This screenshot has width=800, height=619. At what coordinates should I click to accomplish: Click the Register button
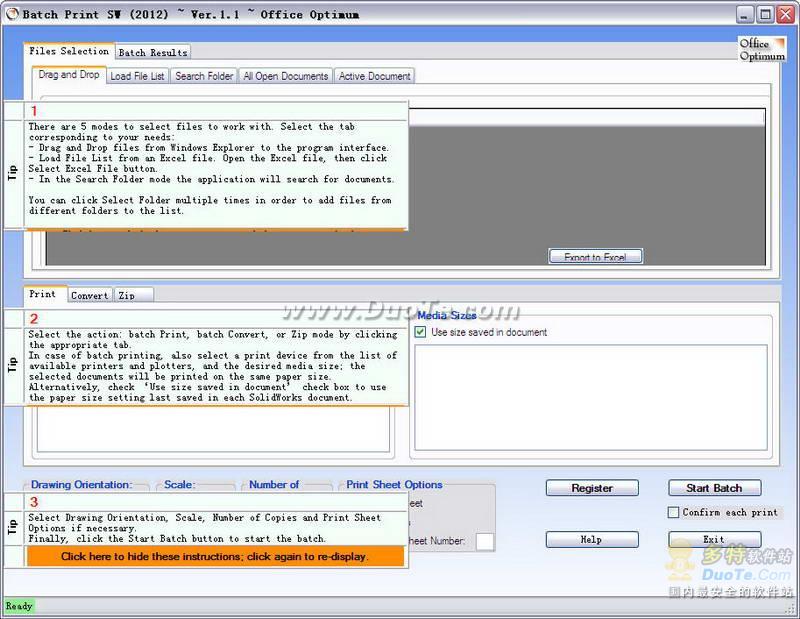click(592, 488)
